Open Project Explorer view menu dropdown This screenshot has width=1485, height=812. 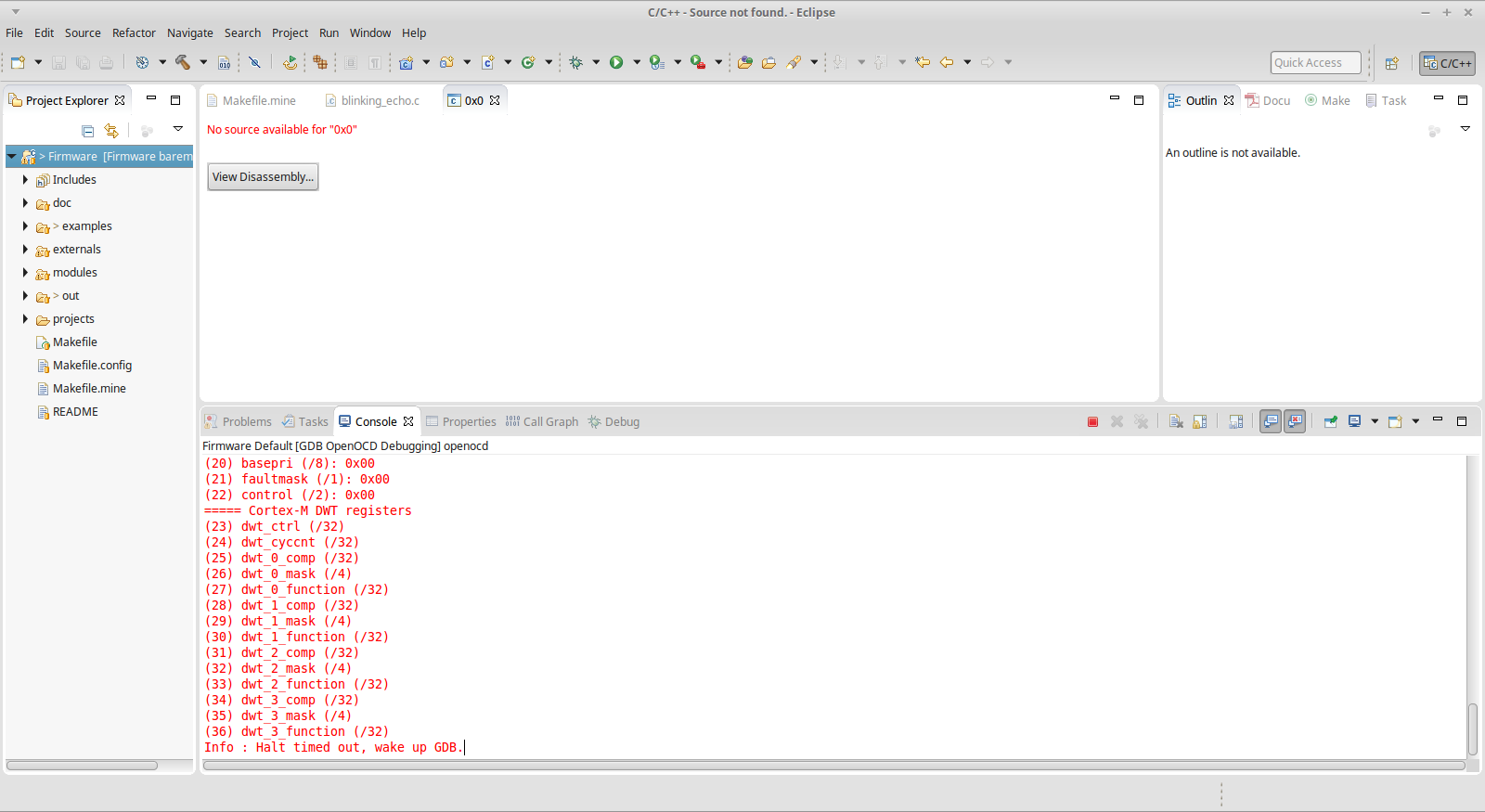pos(178,129)
